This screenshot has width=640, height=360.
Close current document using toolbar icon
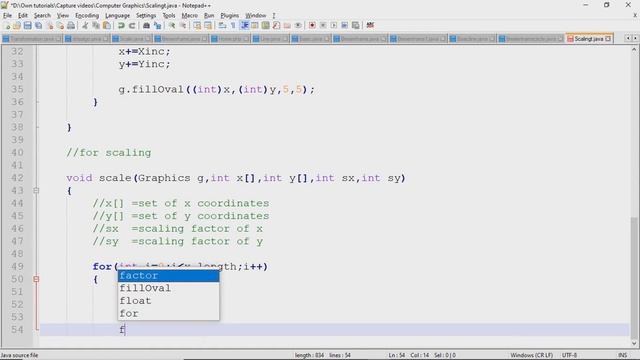pos(50,25)
